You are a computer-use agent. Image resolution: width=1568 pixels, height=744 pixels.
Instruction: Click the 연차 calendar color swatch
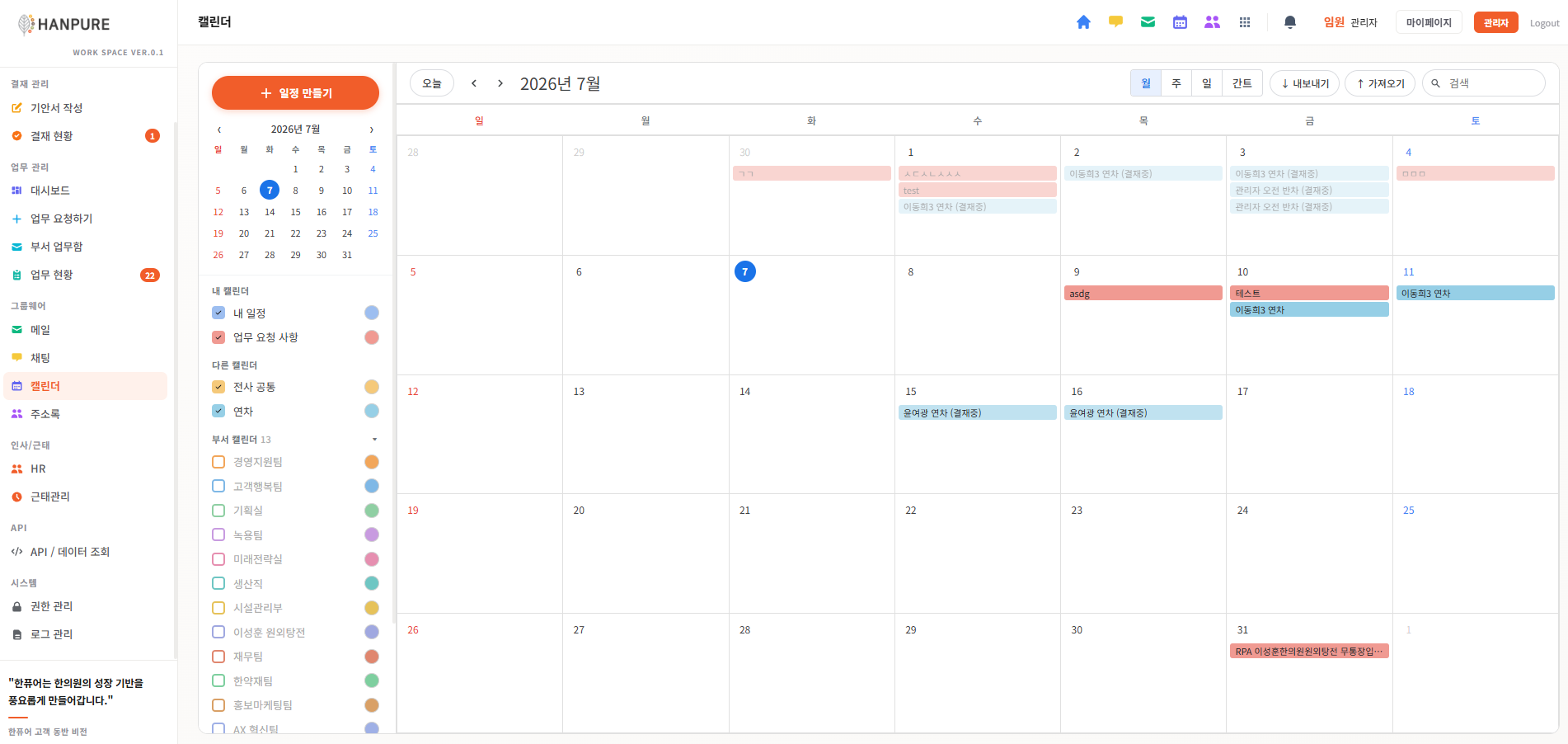372,411
